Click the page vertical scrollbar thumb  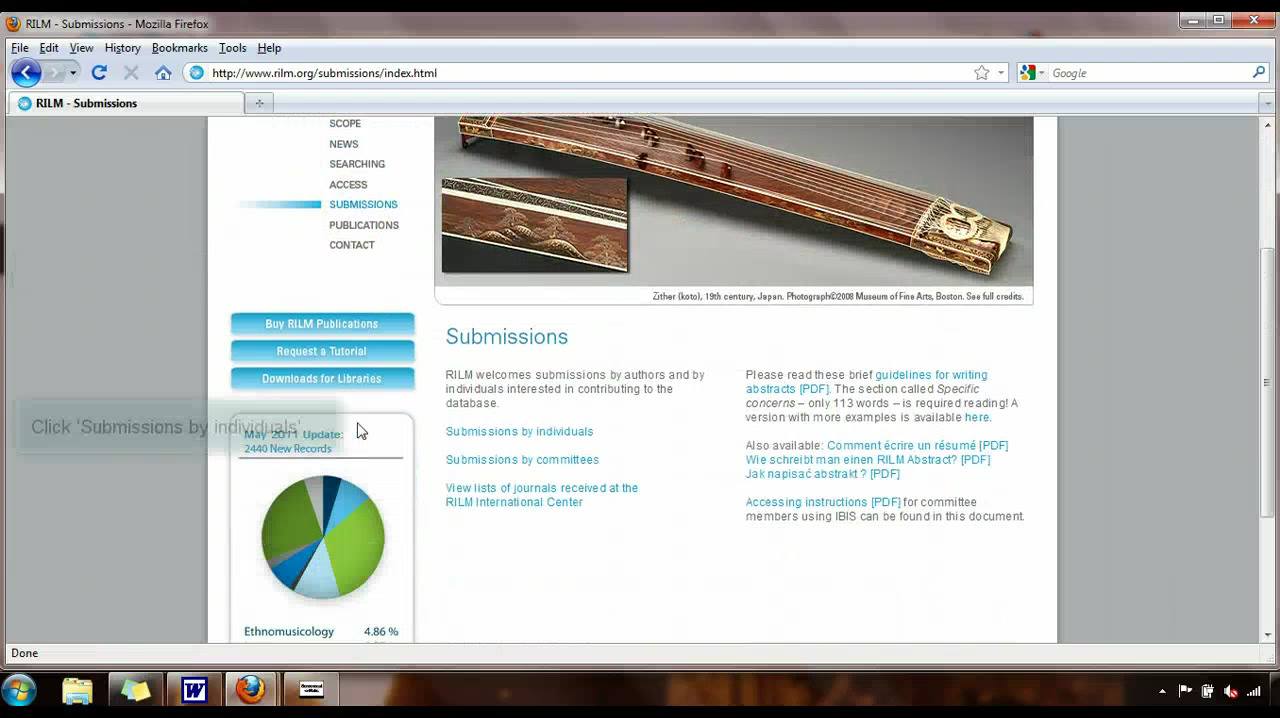click(1267, 381)
